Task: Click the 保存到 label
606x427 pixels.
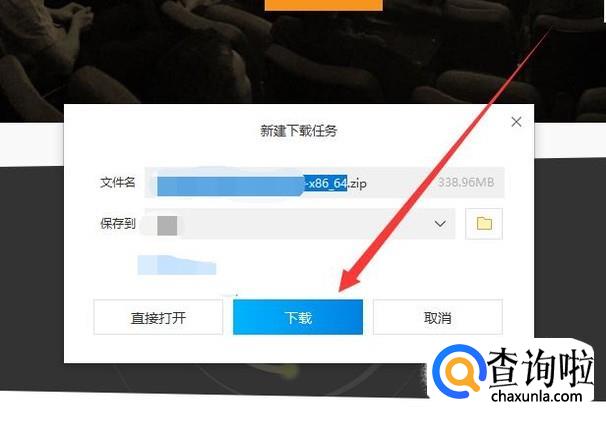Action: click(117, 223)
